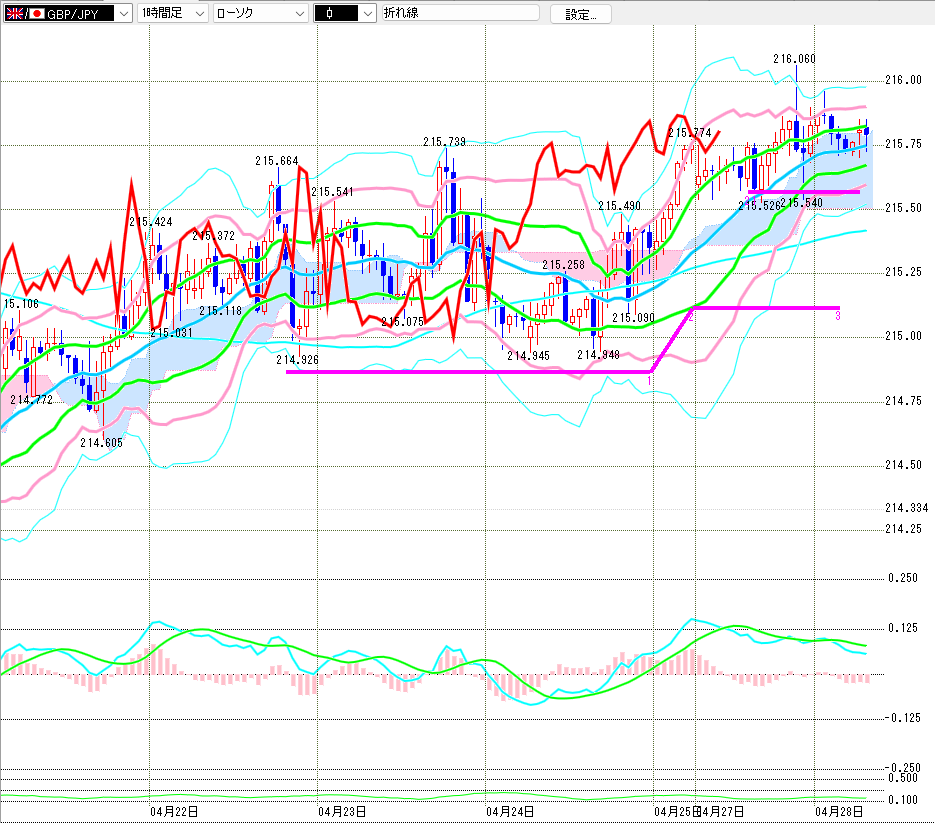Click magenta wave point number 1

click(650, 380)
